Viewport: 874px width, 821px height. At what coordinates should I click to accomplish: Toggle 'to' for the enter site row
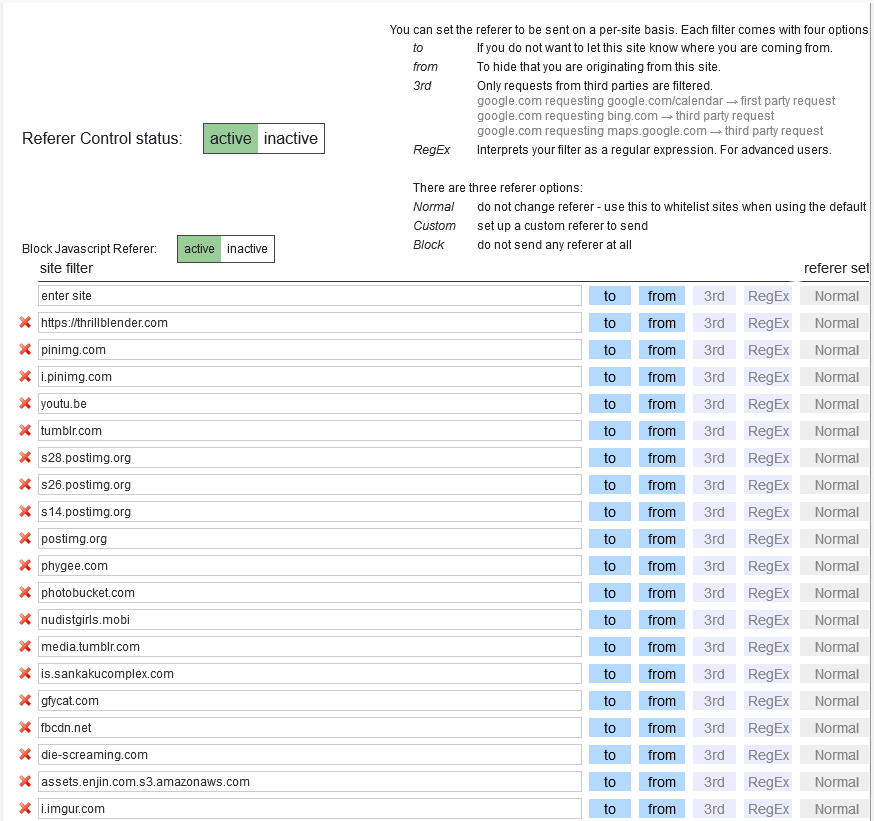point(610,296)
